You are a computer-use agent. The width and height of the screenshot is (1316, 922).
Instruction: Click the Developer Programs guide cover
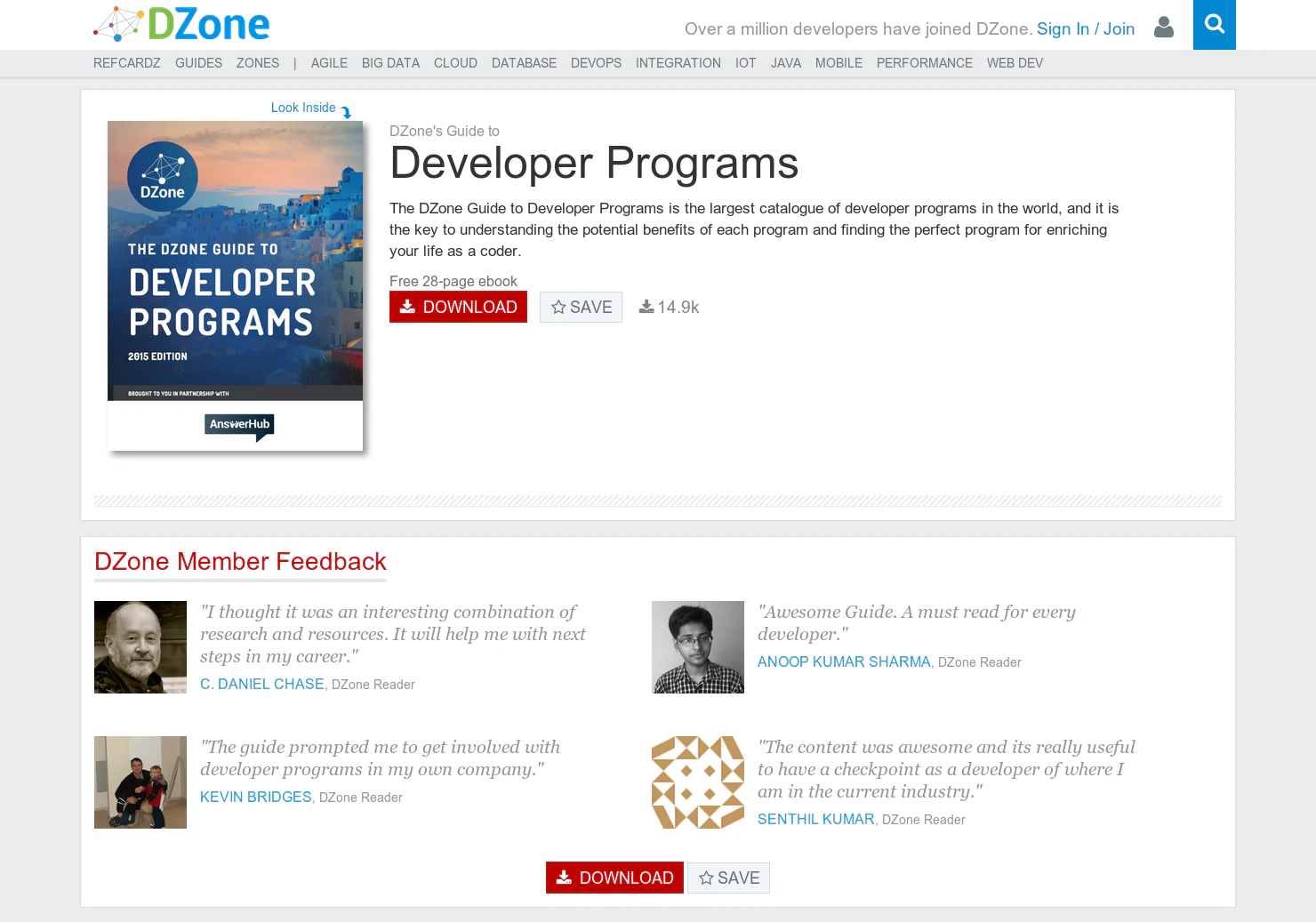235,285
